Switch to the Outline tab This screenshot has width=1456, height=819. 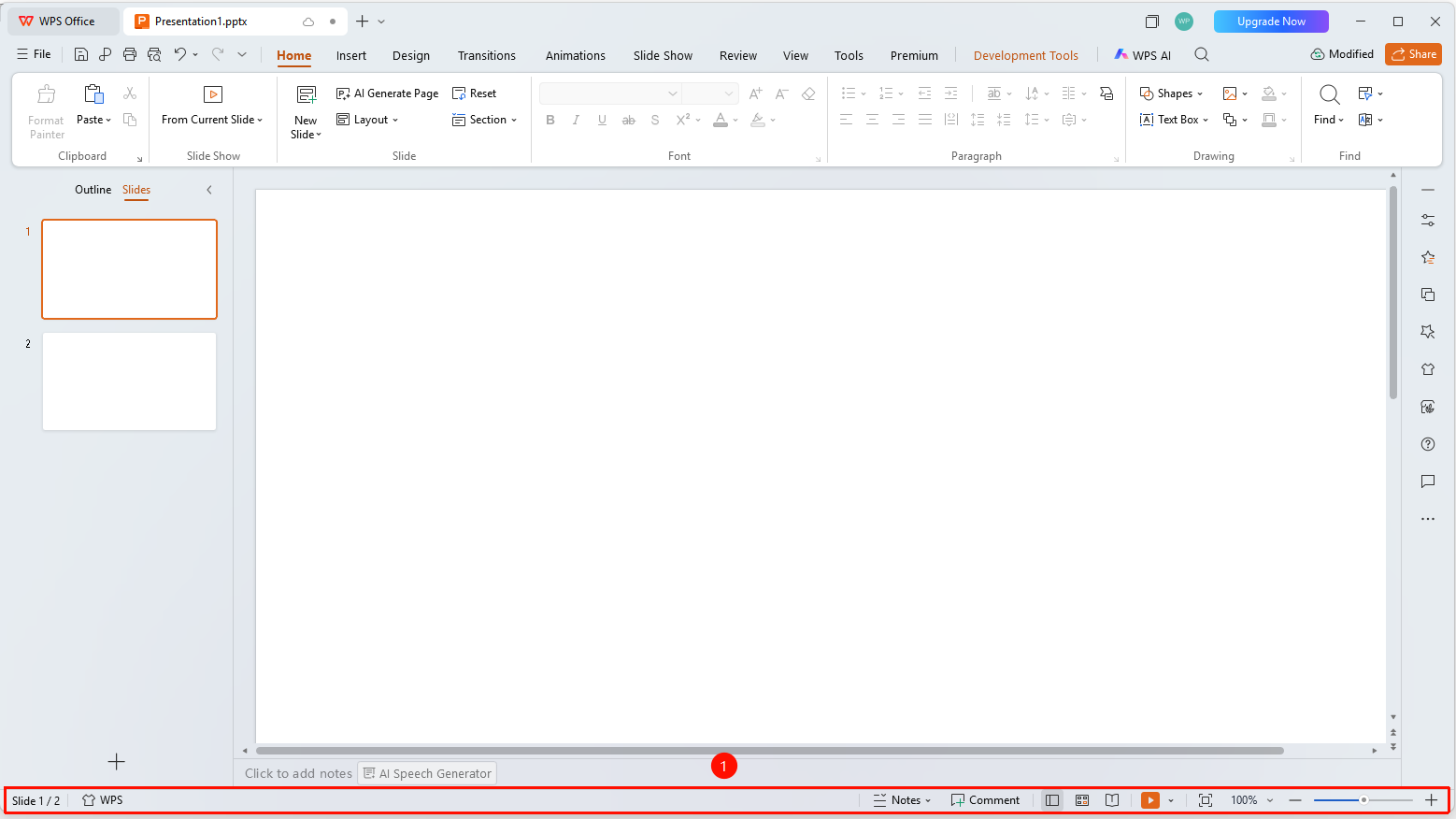[93, 190]
